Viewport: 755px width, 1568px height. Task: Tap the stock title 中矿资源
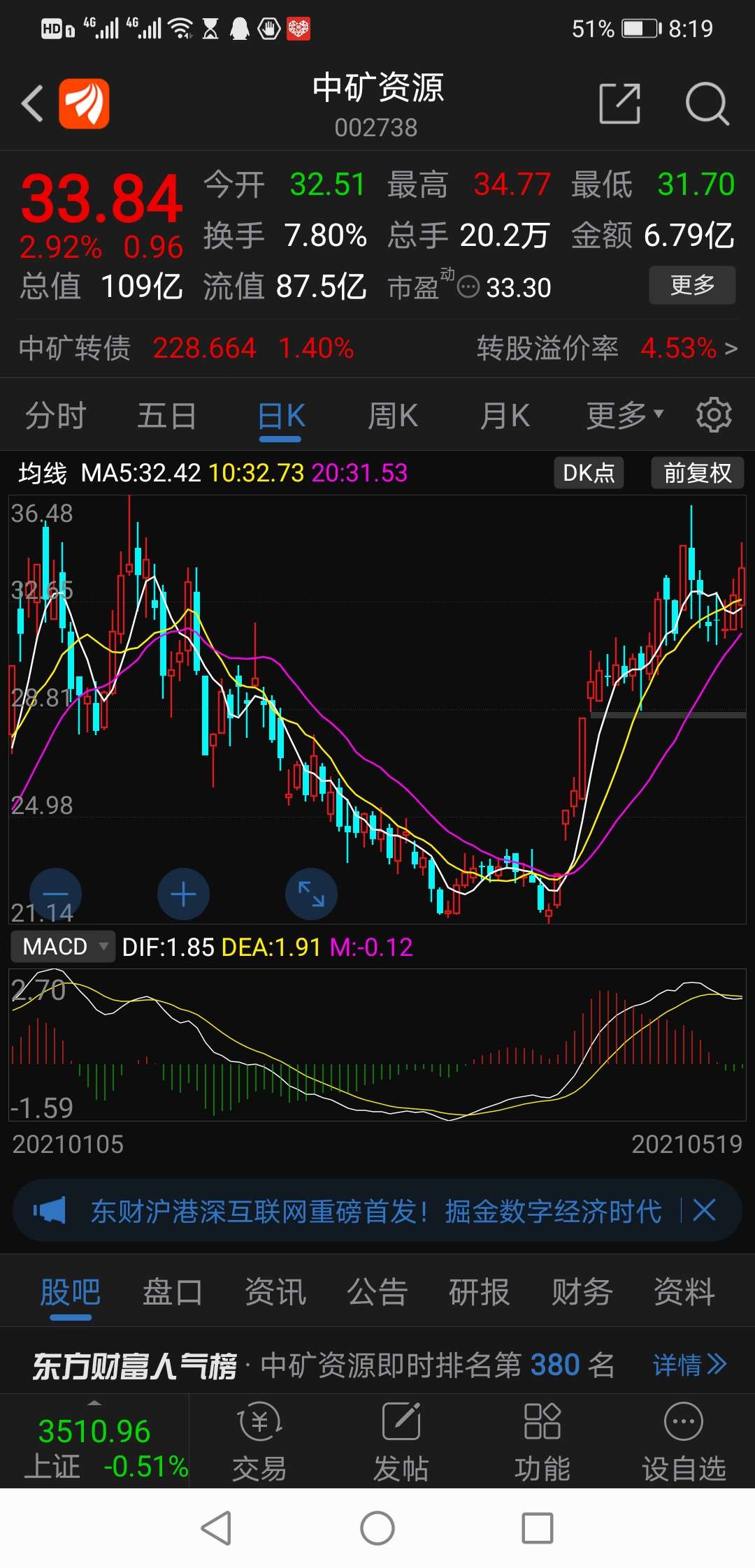(377, 88)
